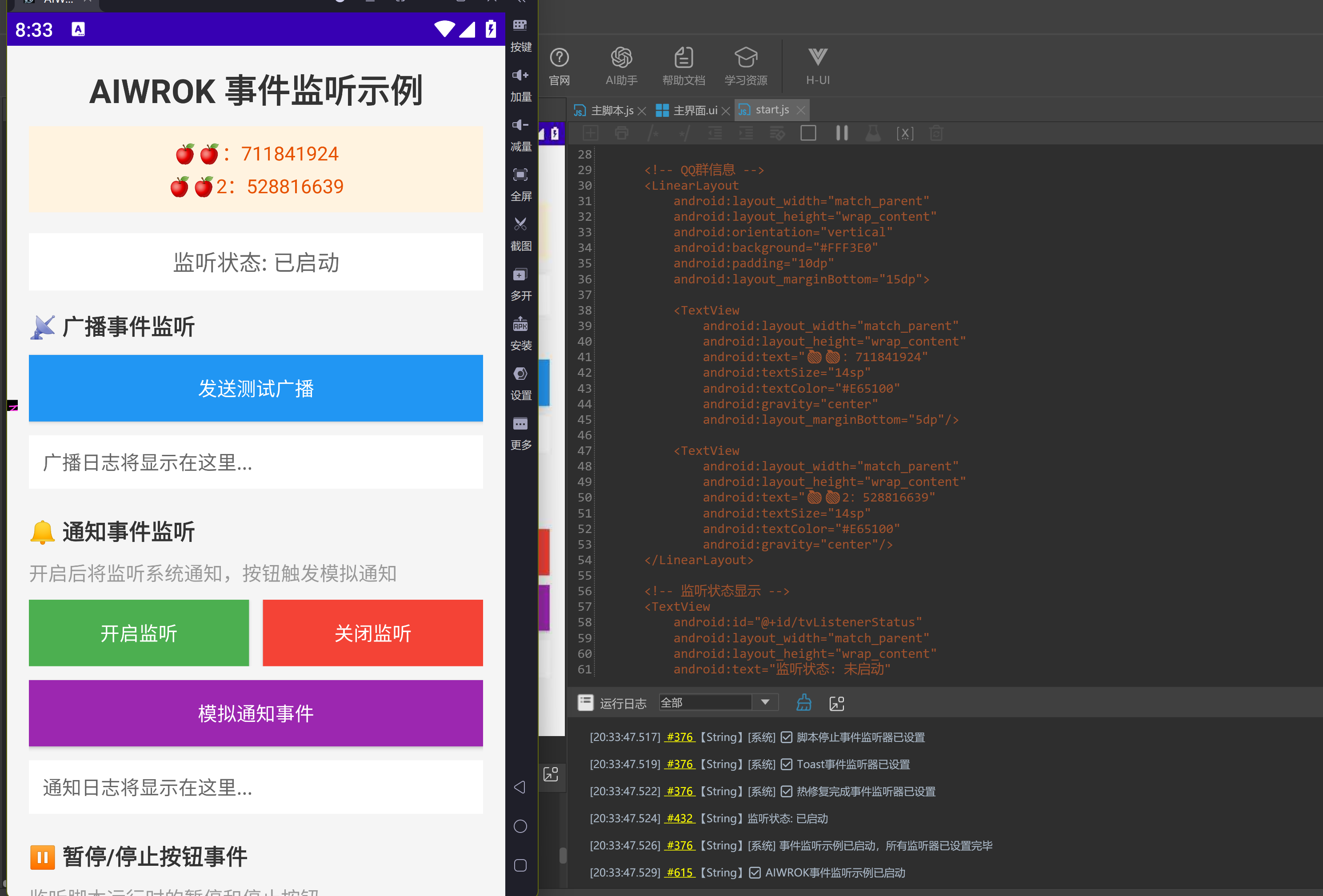Click the 安装 APK install icon

[x=520, y=334]
